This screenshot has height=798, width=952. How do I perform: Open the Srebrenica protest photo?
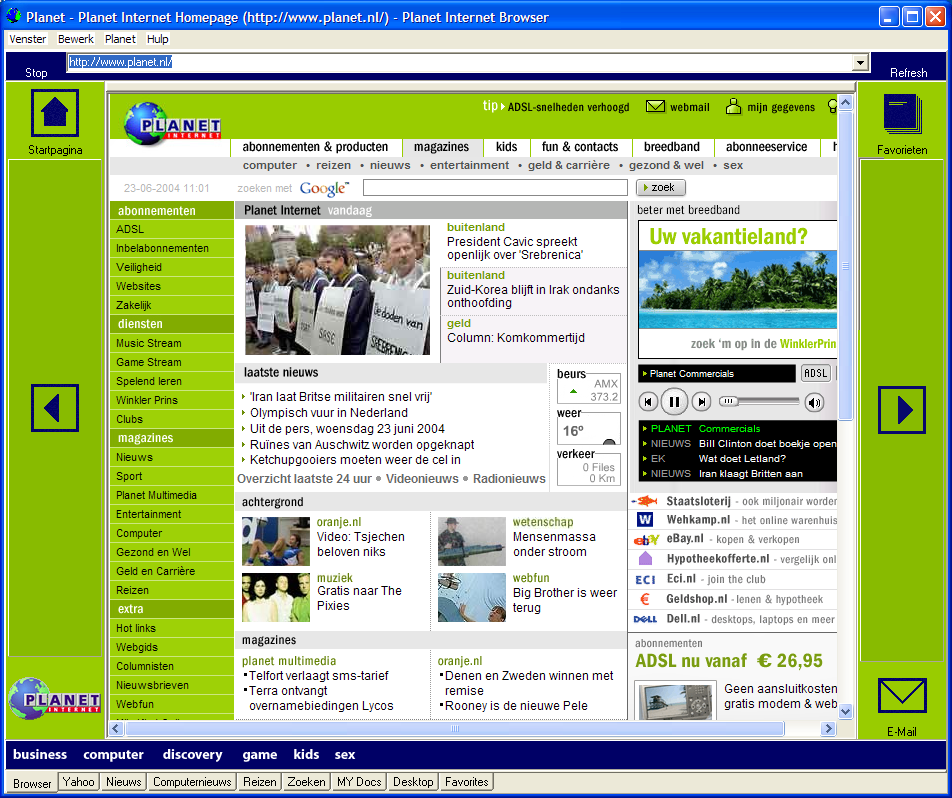(x=338, y=290)
